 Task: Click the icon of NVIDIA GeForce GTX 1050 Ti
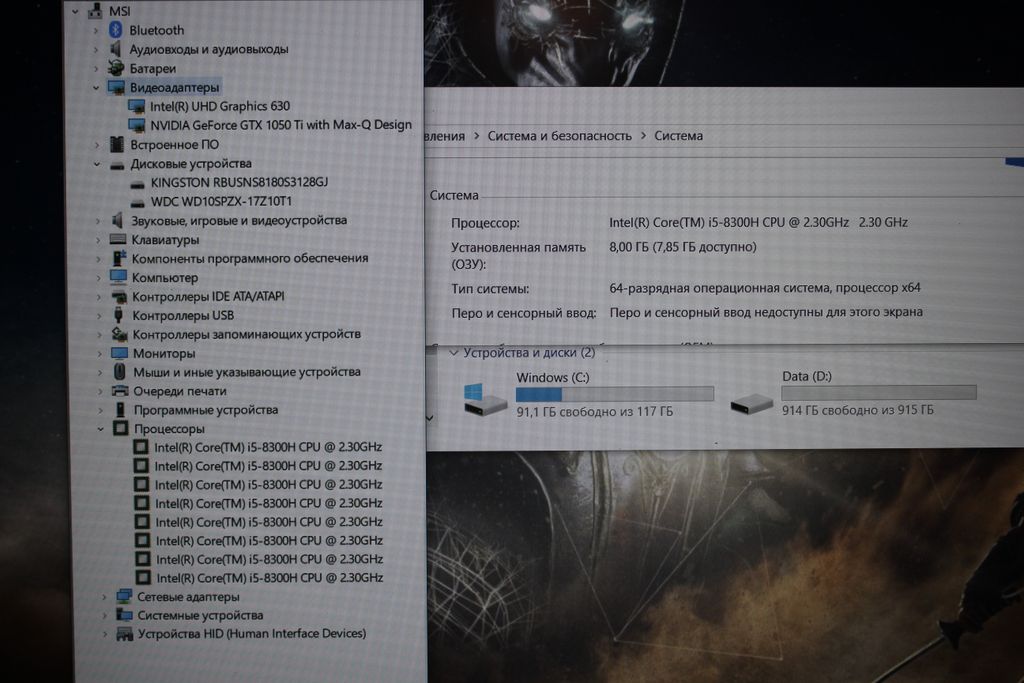point(136,125)
